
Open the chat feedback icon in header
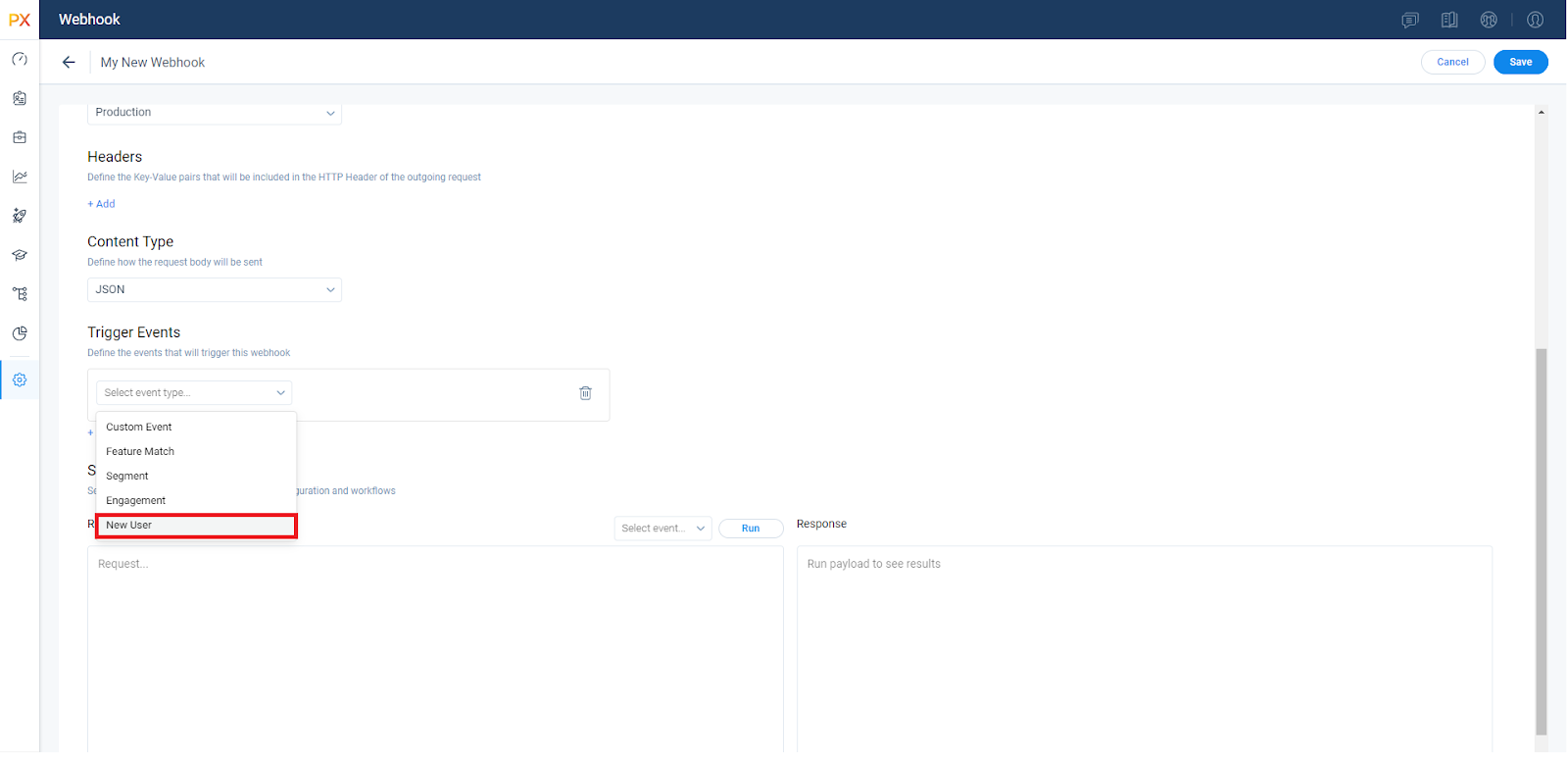click(1410, 20)
